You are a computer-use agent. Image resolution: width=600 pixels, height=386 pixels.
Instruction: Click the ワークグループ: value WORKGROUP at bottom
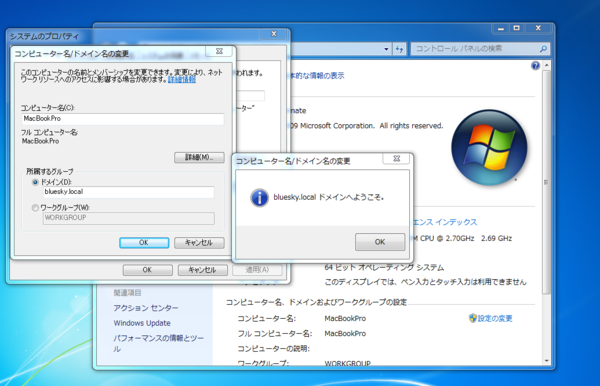pyautogui.click(x=347, y=363)
